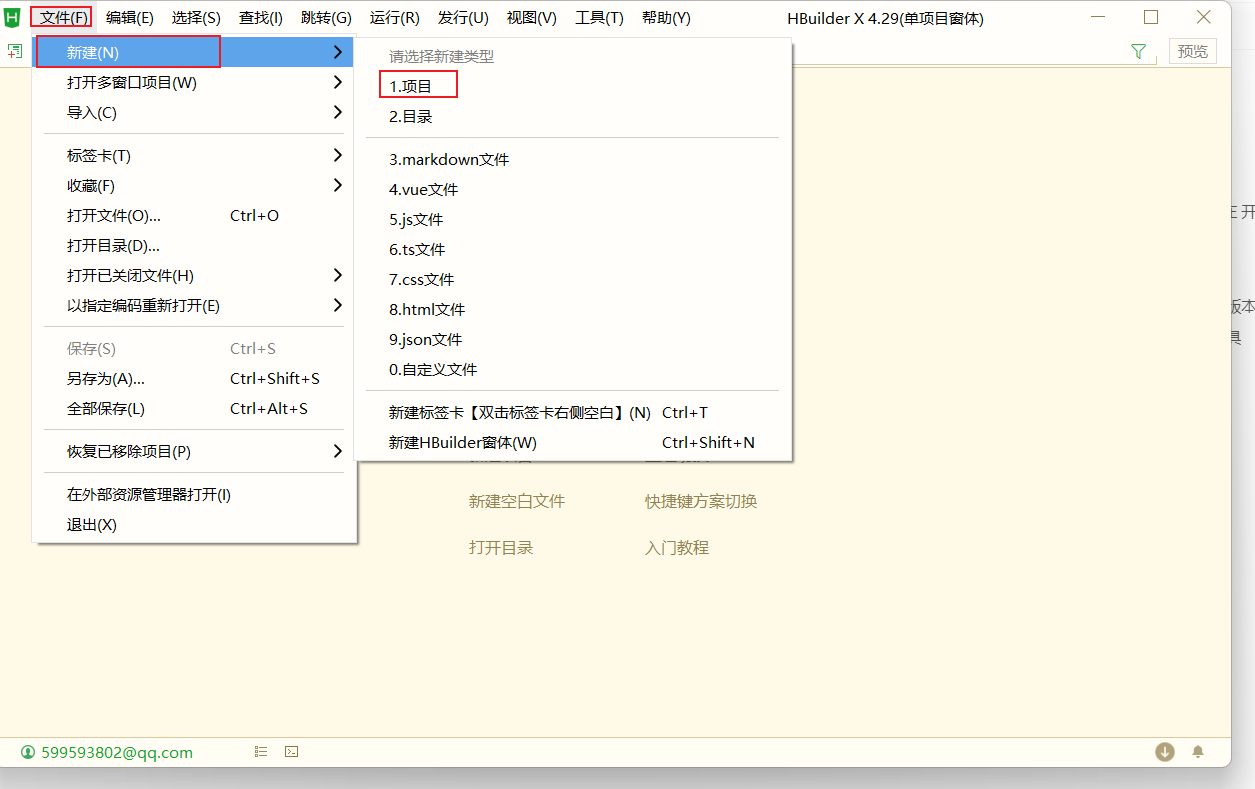Open the 工具(T) menu
This screenshot has height=789, width=1255.
pyautogui.click(x=599, y=17)
